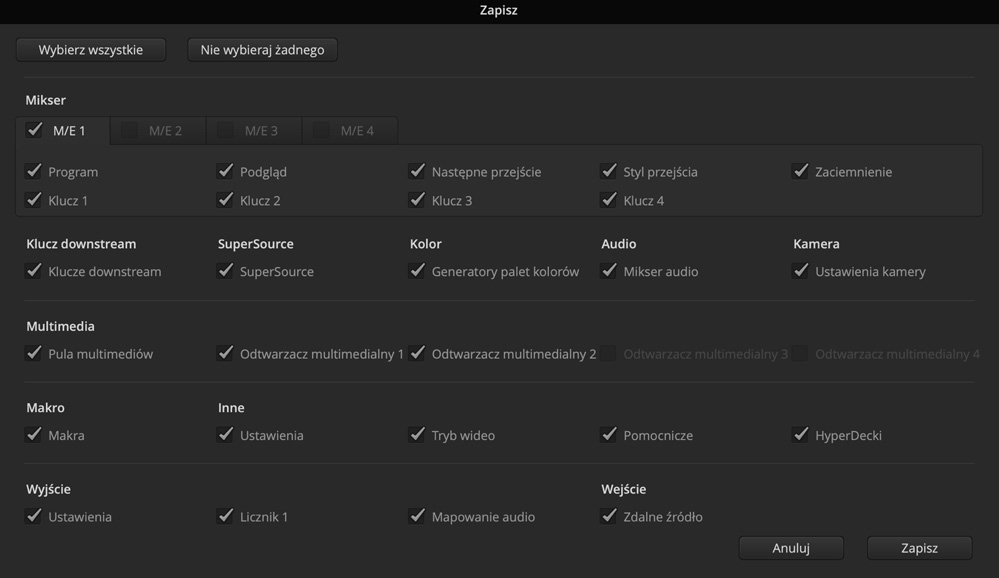
Task: Click the Wybierz wszystkie button
Action: (x=91, y=50)
